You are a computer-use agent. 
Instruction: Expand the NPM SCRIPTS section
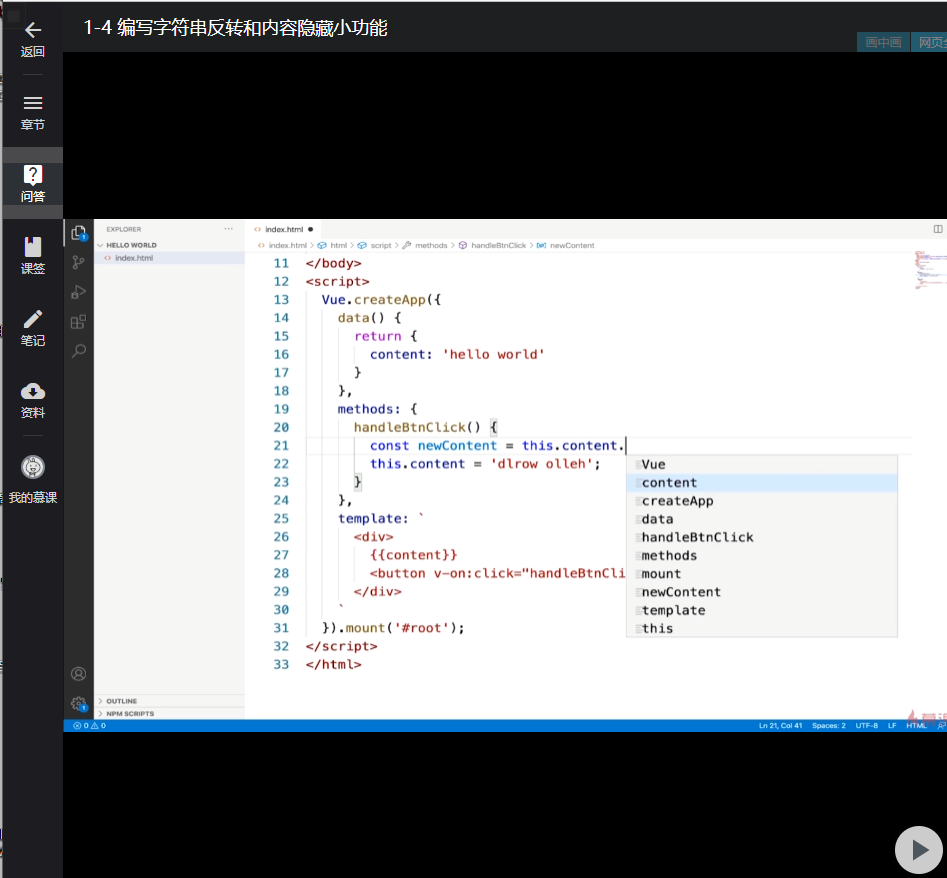(x=130, y=714)
